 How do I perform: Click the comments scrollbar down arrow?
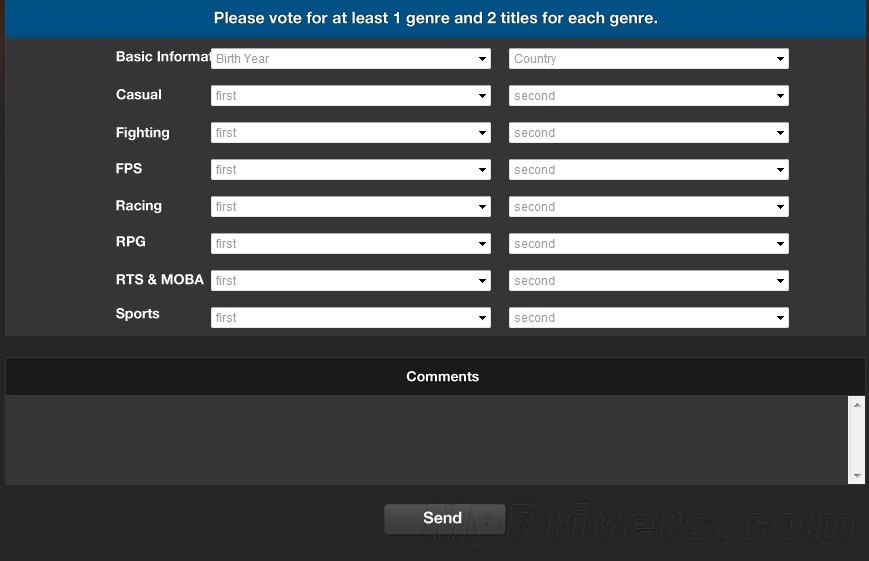[857, 476]
